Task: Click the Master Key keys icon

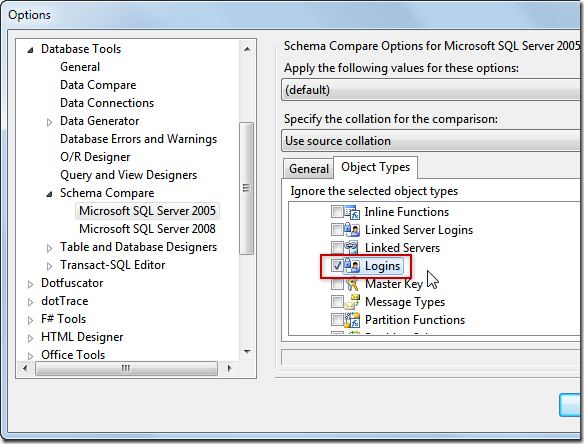Action: pos(352,284)
